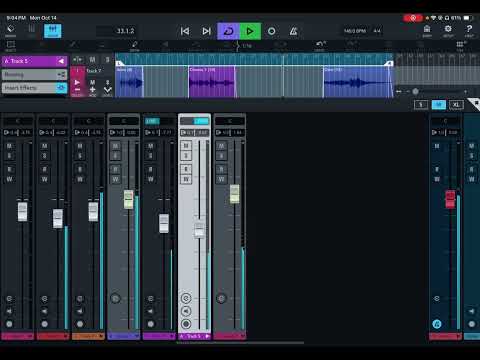480x360 pixels.
Task: Toggle the metronome click
Action: click(x=293, y=31)
